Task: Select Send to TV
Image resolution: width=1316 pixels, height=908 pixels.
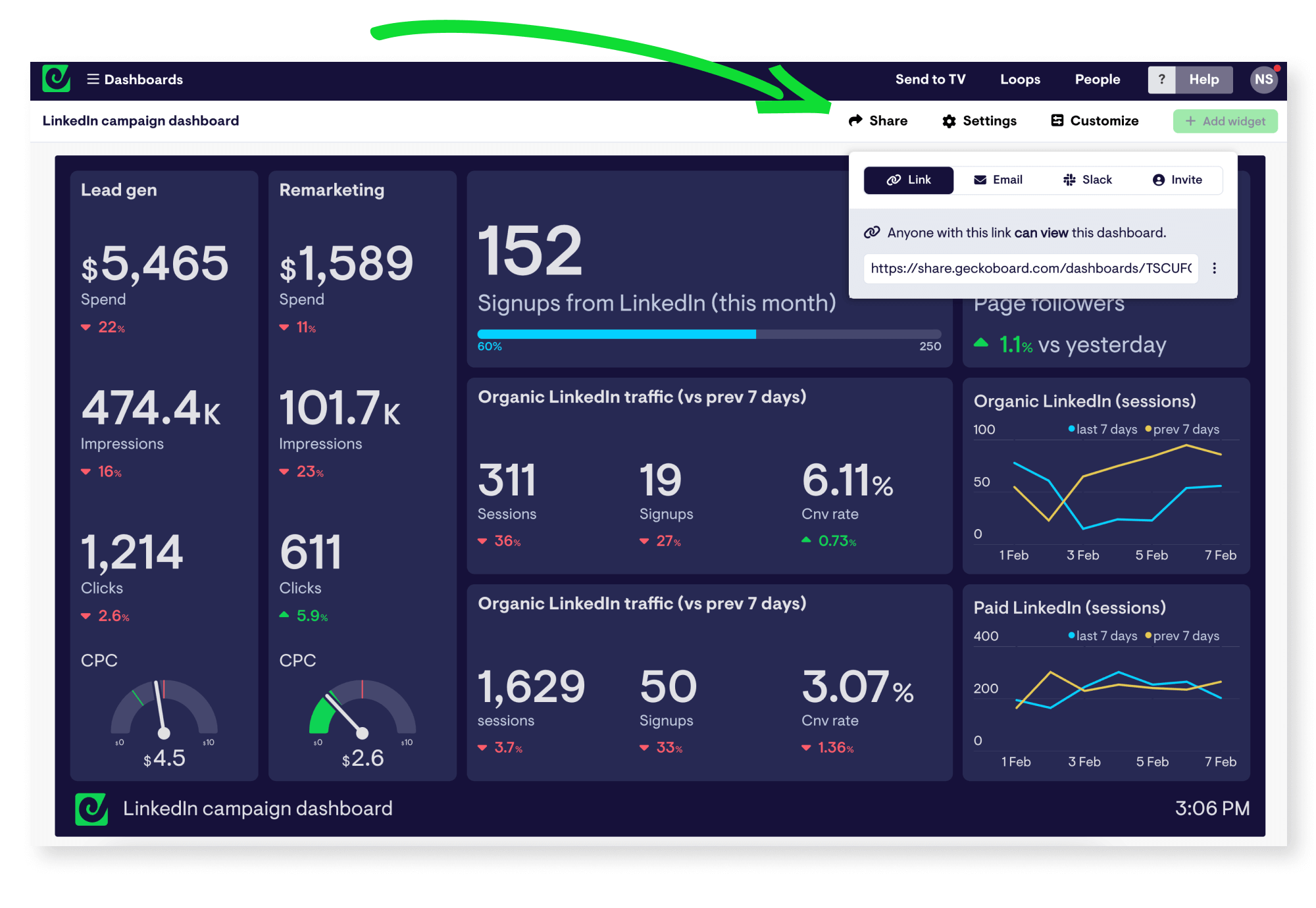Action: (x=930, y=79)
